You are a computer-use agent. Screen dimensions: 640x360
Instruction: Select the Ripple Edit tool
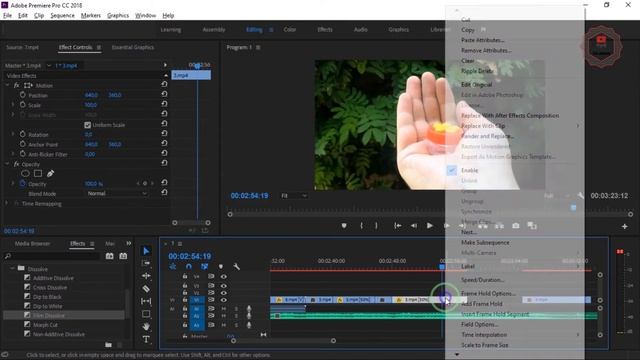146,276
